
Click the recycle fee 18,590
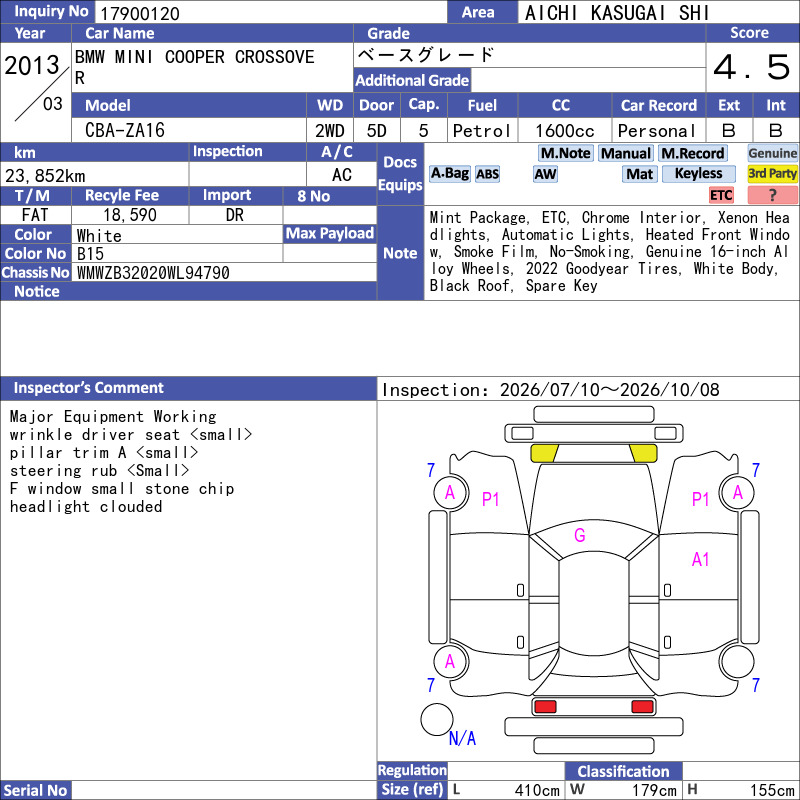[x=130, y=215]
